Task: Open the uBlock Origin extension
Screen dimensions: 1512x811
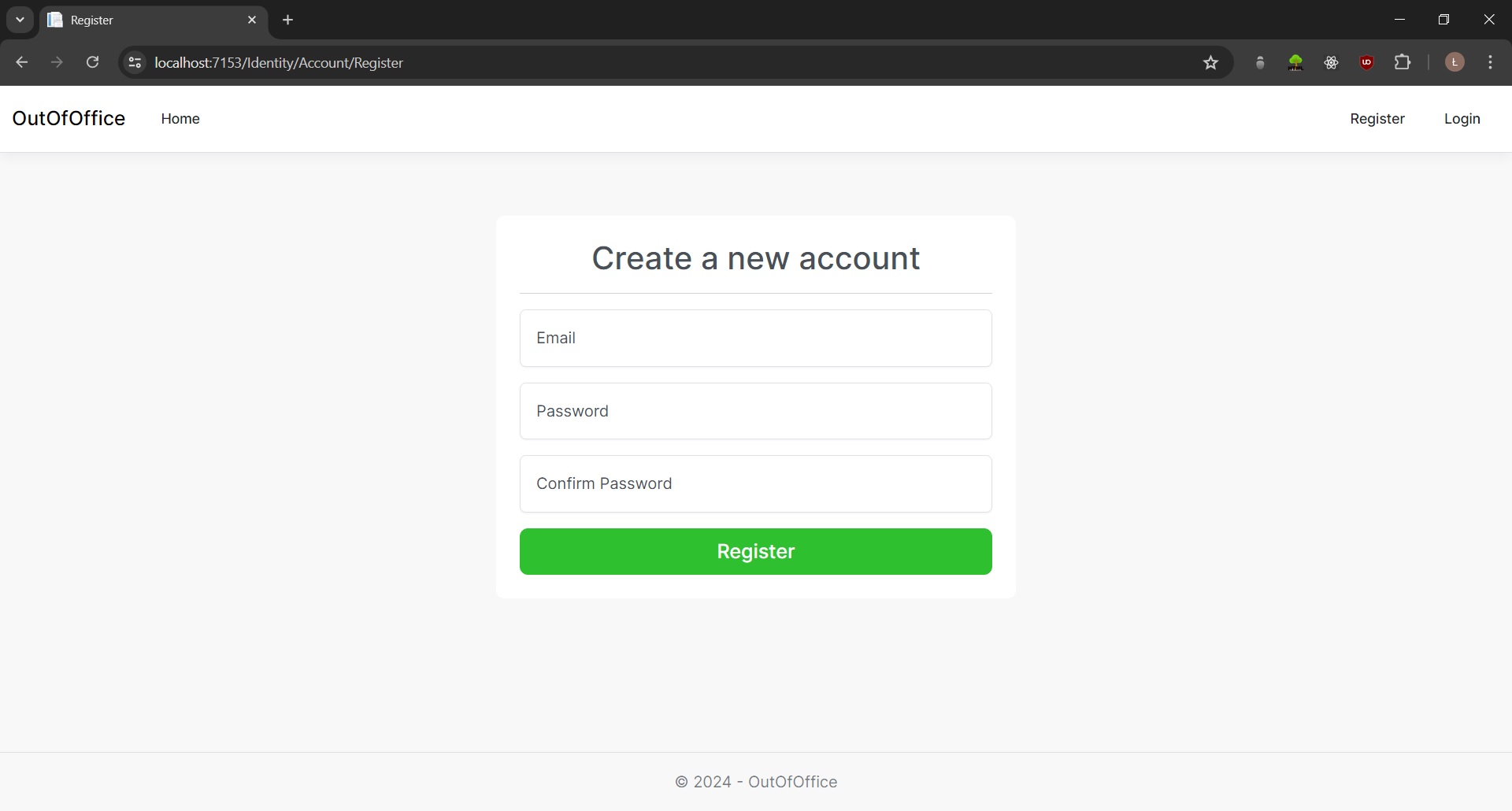Action: 1366,62
